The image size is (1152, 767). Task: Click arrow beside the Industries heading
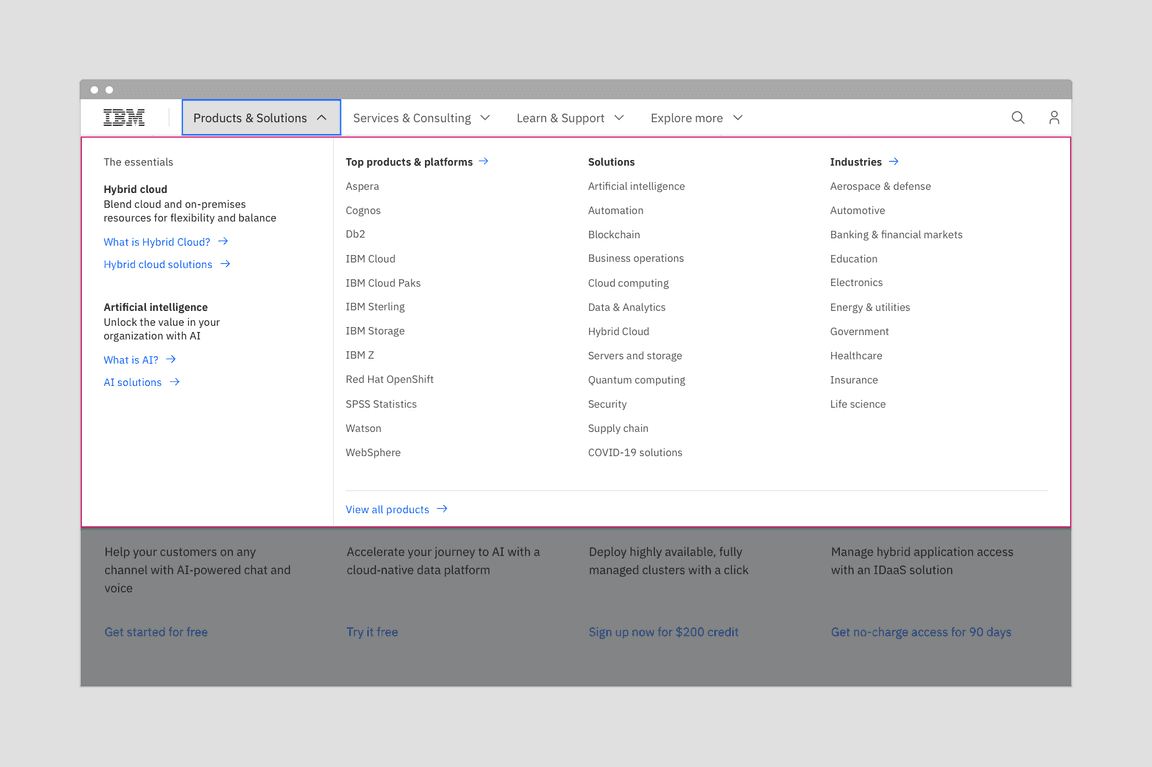(893, 161)
